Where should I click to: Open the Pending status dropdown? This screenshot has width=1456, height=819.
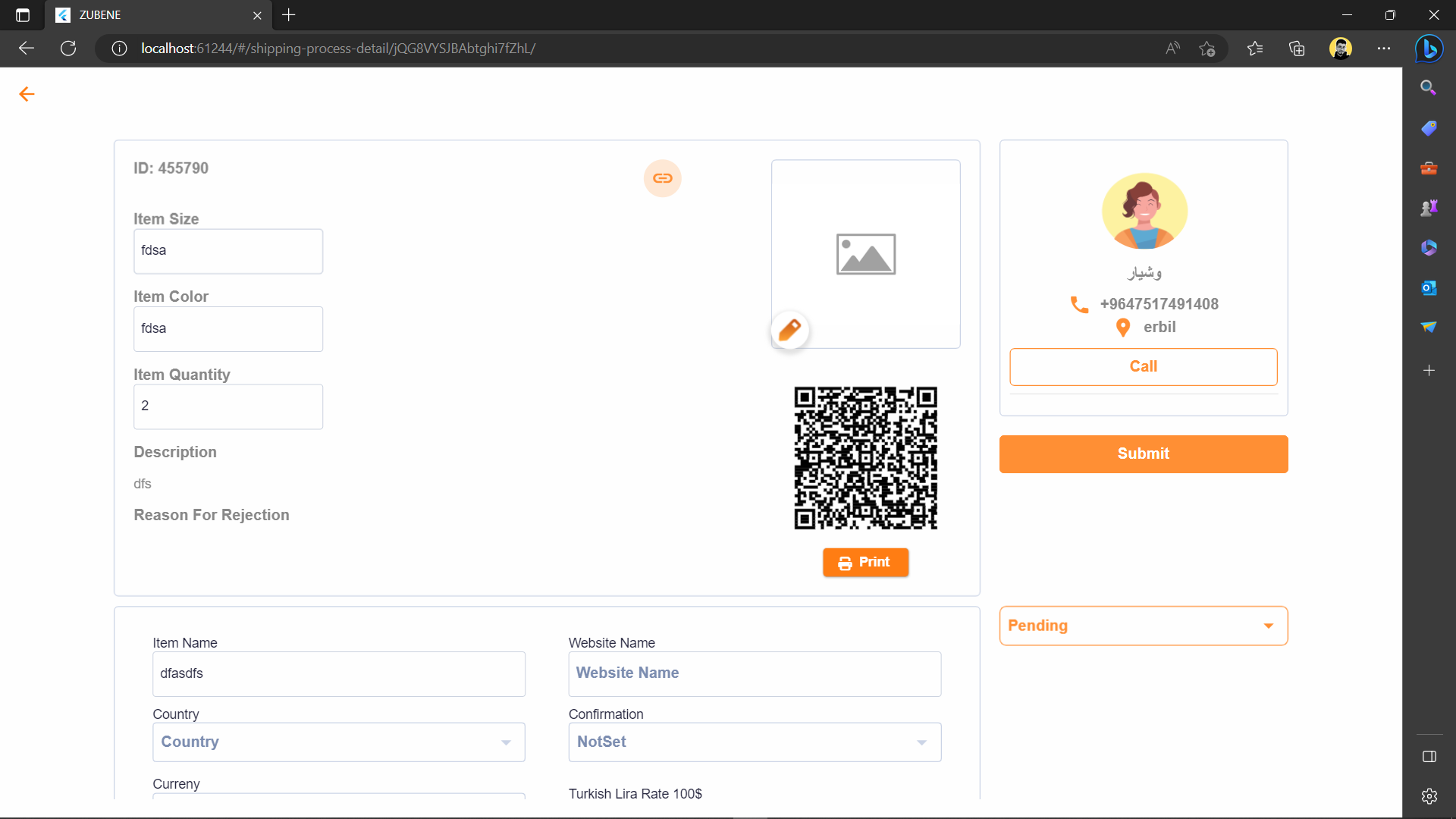(x=1143, y=626)
